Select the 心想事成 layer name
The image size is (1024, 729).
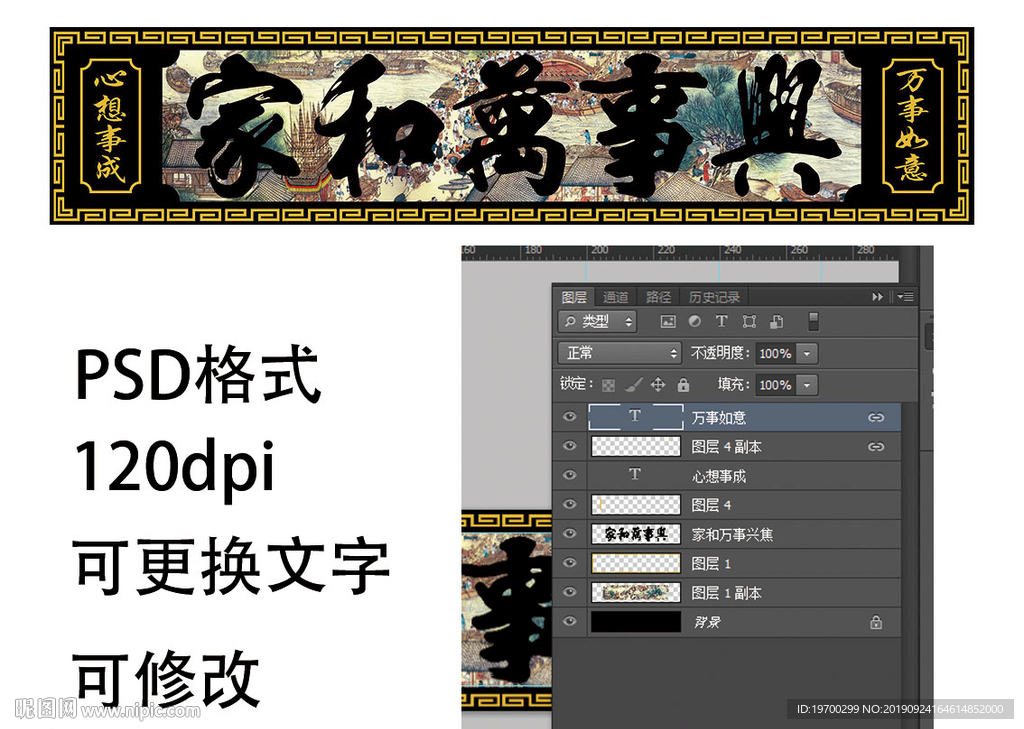718,476
